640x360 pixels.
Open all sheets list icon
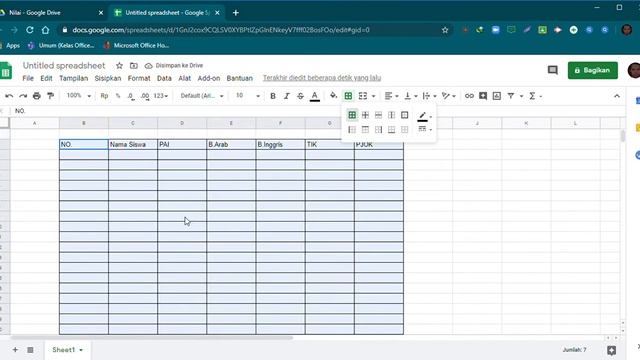point(30,350)
